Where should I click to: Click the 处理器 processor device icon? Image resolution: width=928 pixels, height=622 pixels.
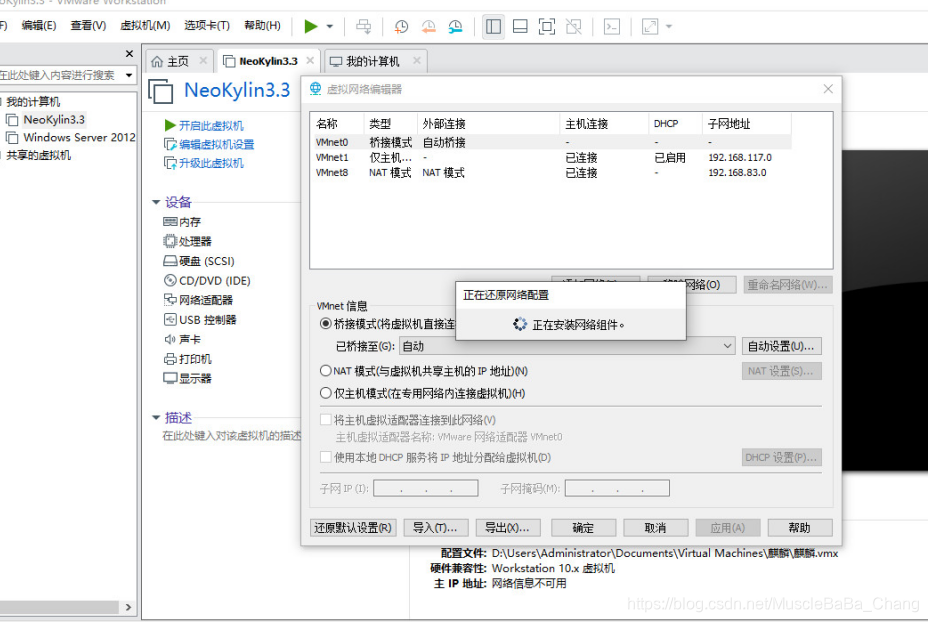(170, 241)
